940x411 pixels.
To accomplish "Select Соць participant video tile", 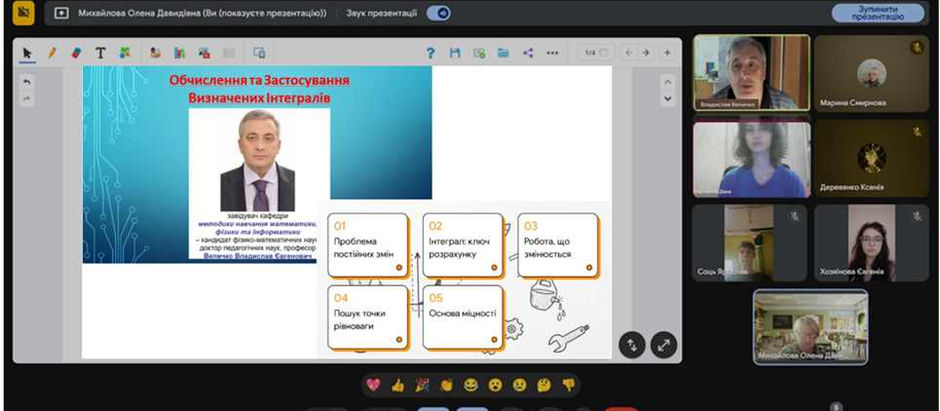I will (x=749, y=243).
